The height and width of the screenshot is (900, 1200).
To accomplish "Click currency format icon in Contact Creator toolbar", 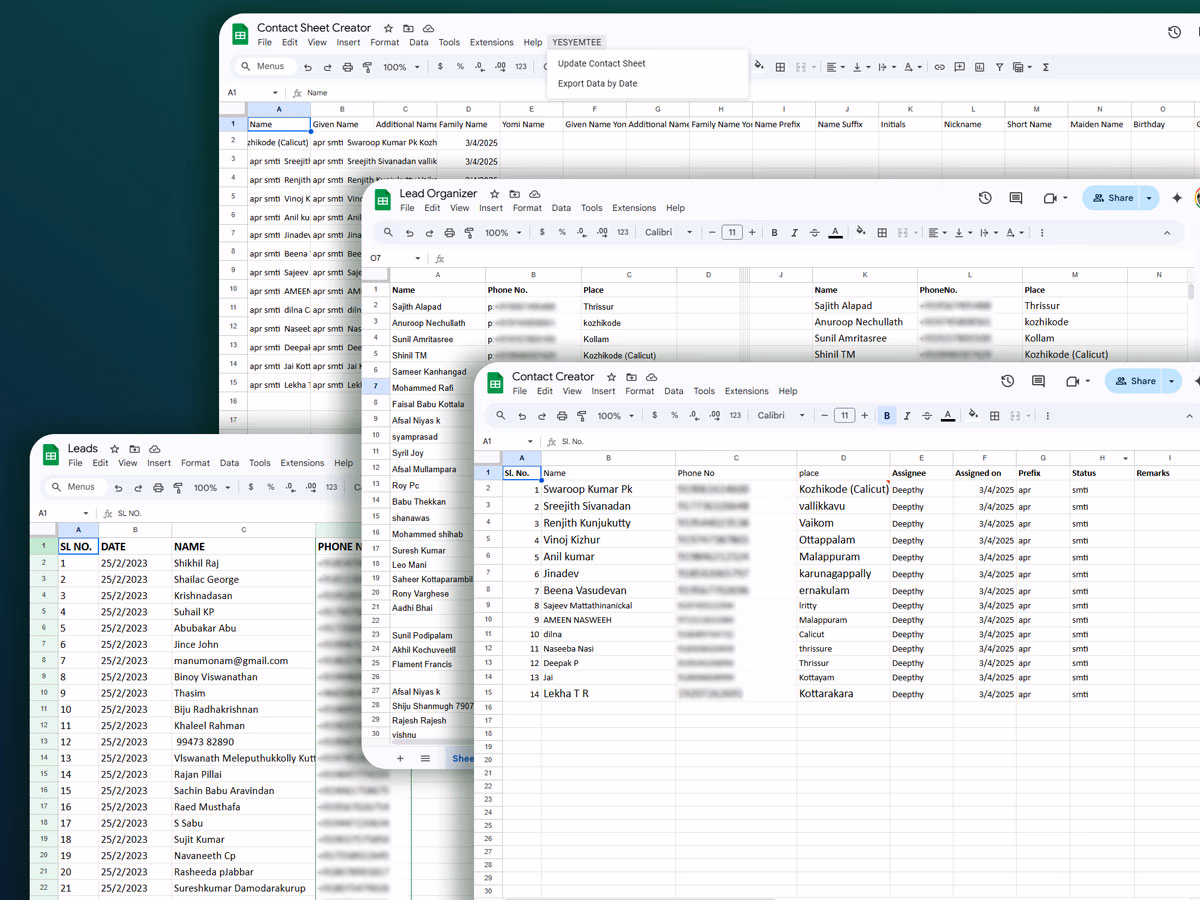I will pyautogui.click(x=655, y=415).
